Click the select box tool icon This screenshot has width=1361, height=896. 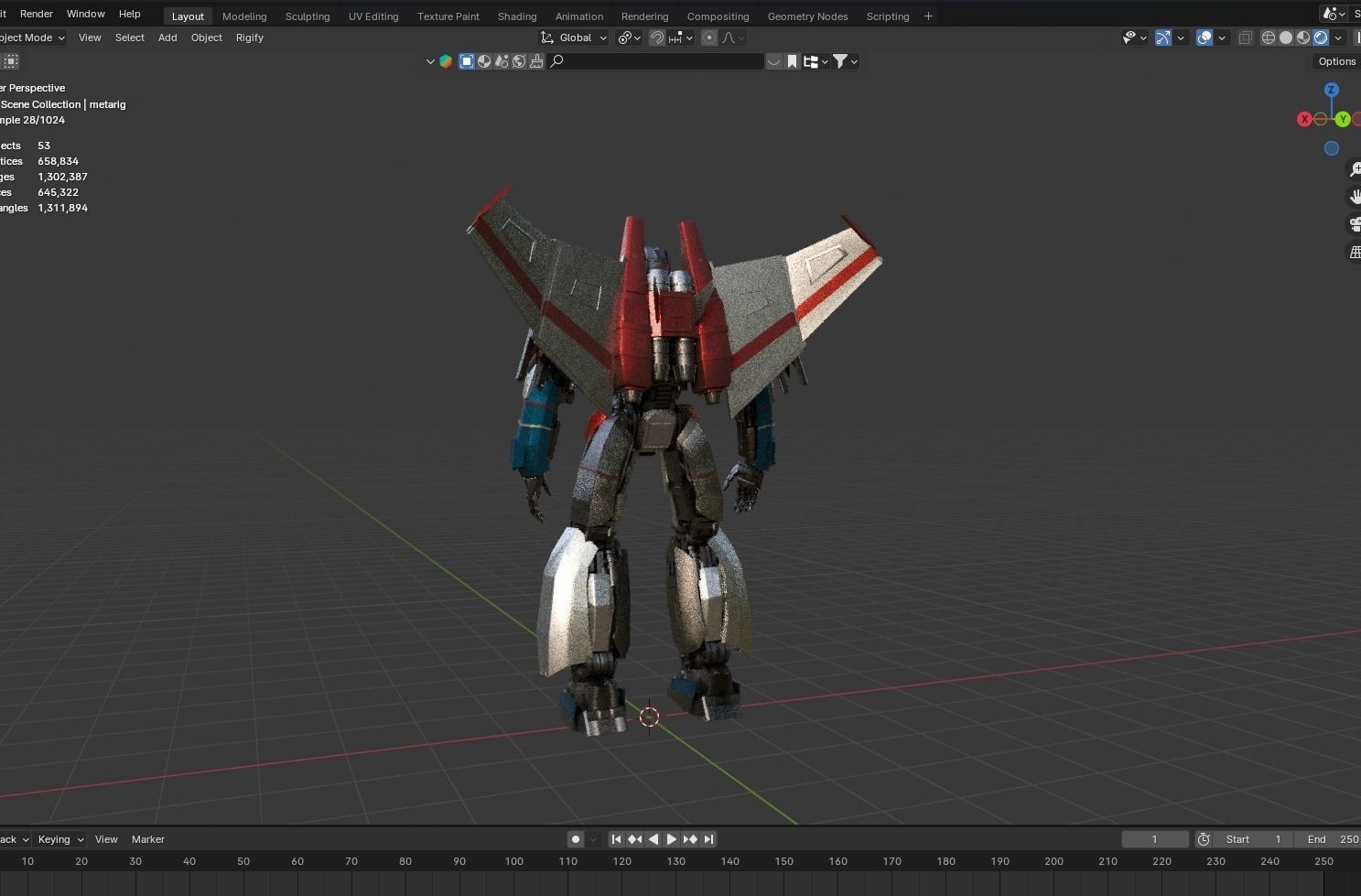[x=10, y=61]
